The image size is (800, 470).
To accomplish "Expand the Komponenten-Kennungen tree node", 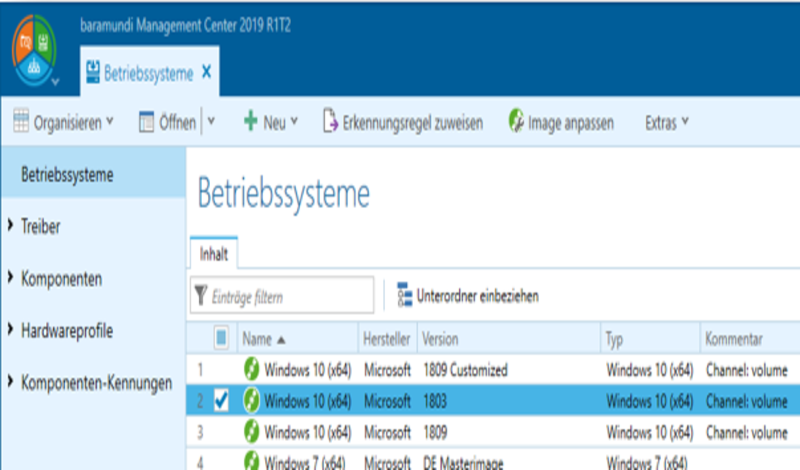I will coord(10,381).
